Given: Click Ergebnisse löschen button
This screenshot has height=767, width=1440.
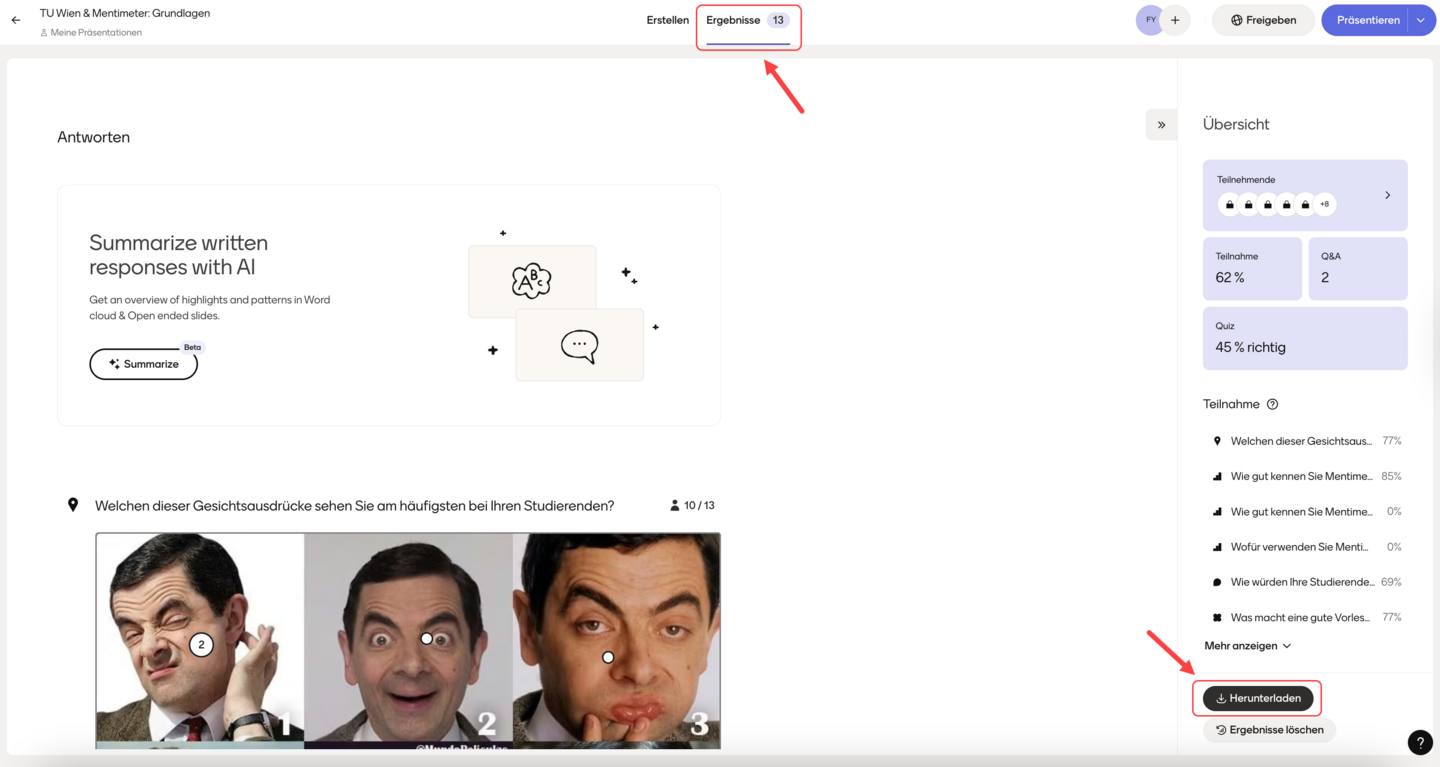Looking at the screenshot, I should point(1269,730).
